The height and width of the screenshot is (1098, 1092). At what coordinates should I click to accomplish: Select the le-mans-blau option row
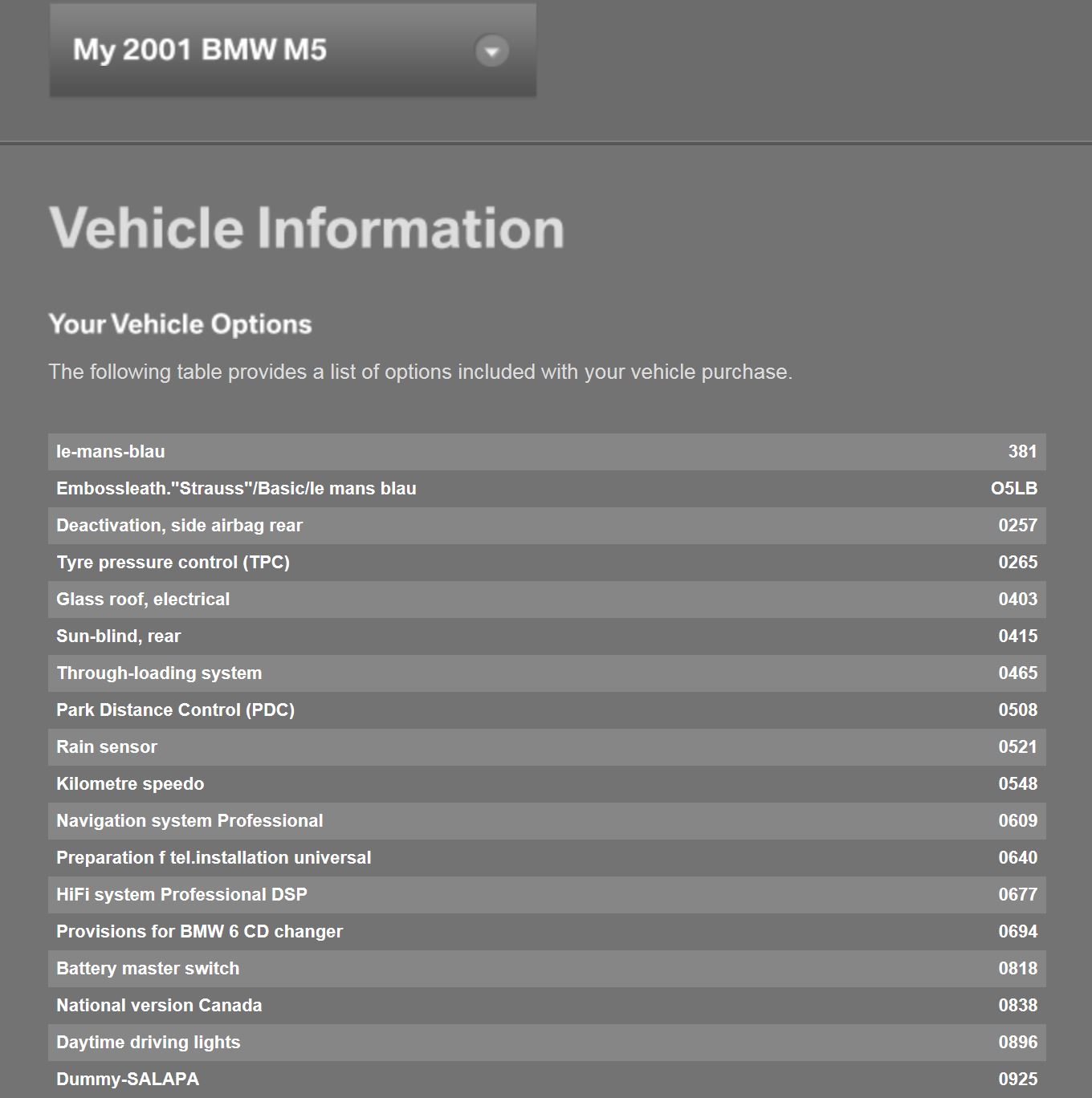[x=547, y=452]
